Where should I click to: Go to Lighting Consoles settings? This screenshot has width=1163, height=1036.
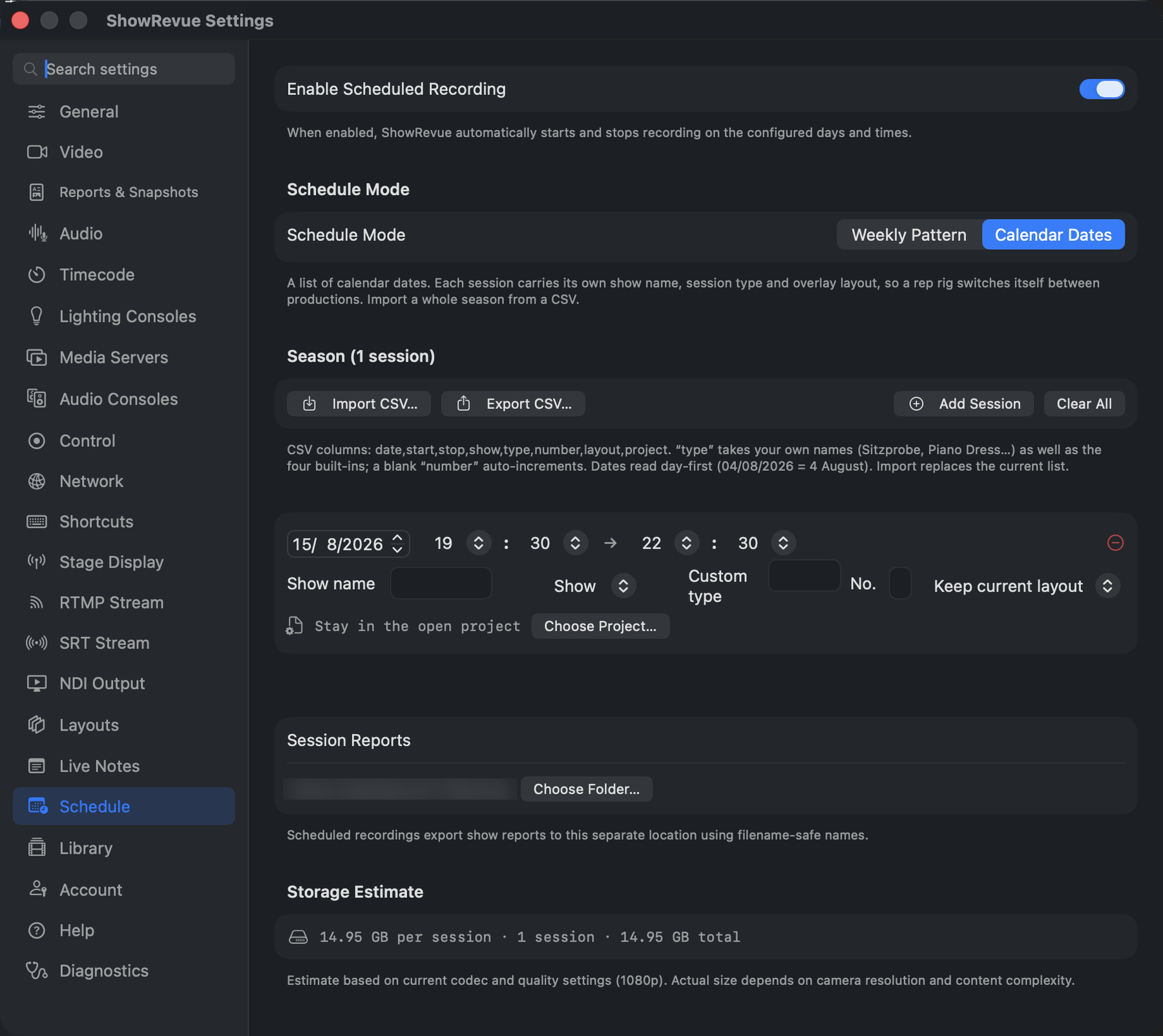click(x=124, y=316)
